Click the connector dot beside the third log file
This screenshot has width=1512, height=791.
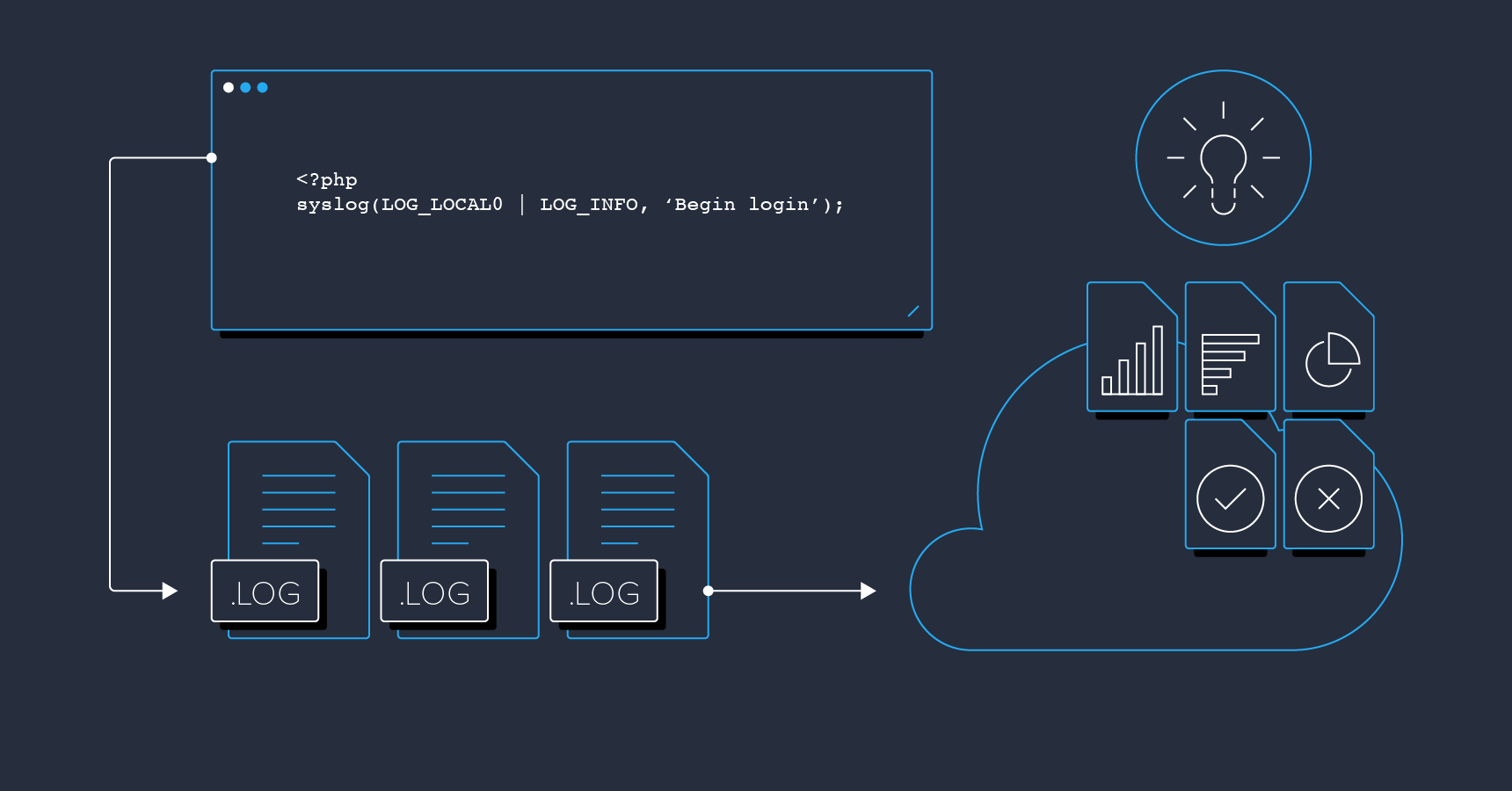[708, 591]
